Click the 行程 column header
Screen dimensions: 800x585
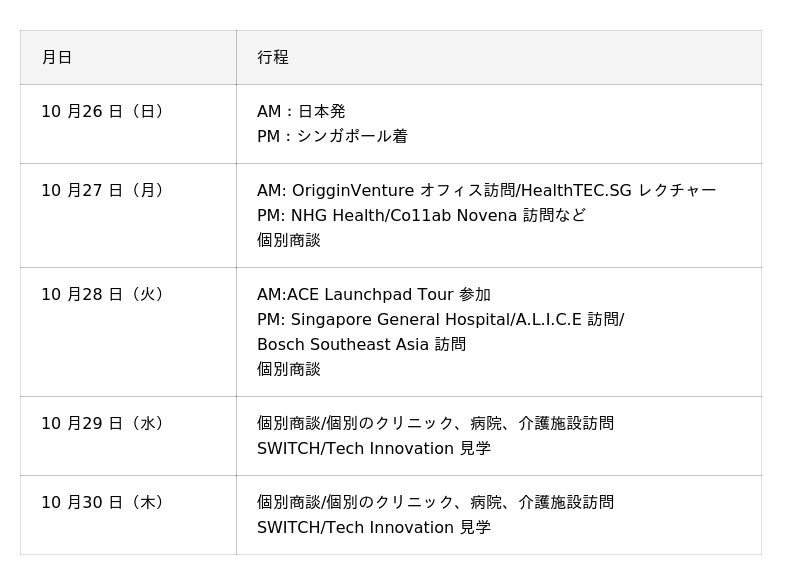[273, 58]
